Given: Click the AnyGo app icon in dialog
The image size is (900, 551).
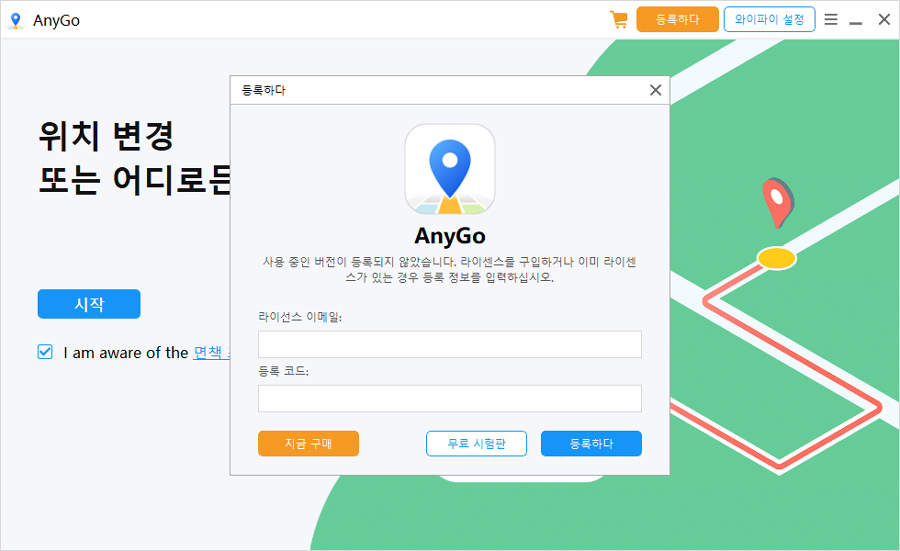Looking at the screenshot, I should coord(450,169).
